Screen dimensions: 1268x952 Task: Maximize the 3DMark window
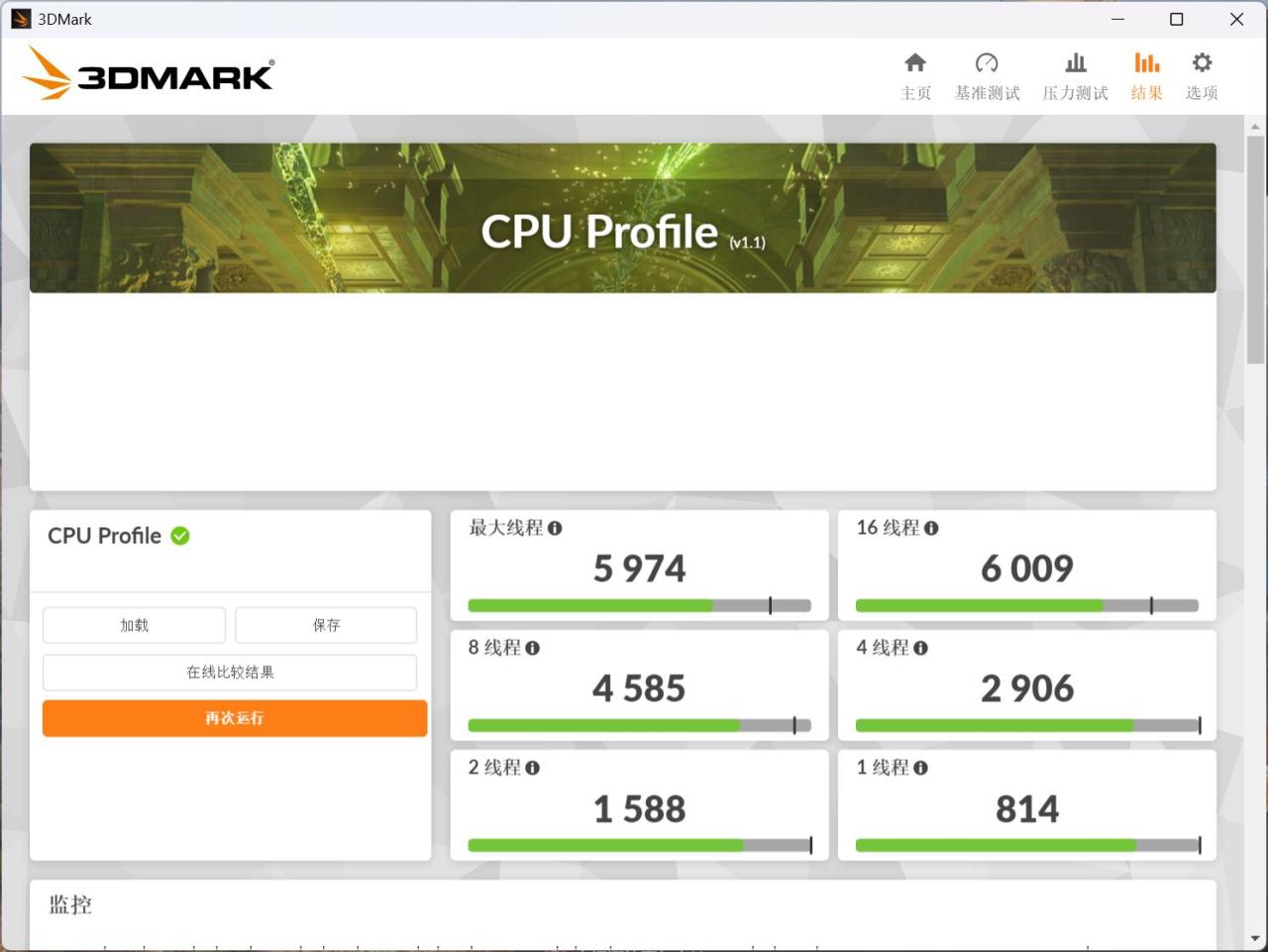click(x=1177, y=19)
